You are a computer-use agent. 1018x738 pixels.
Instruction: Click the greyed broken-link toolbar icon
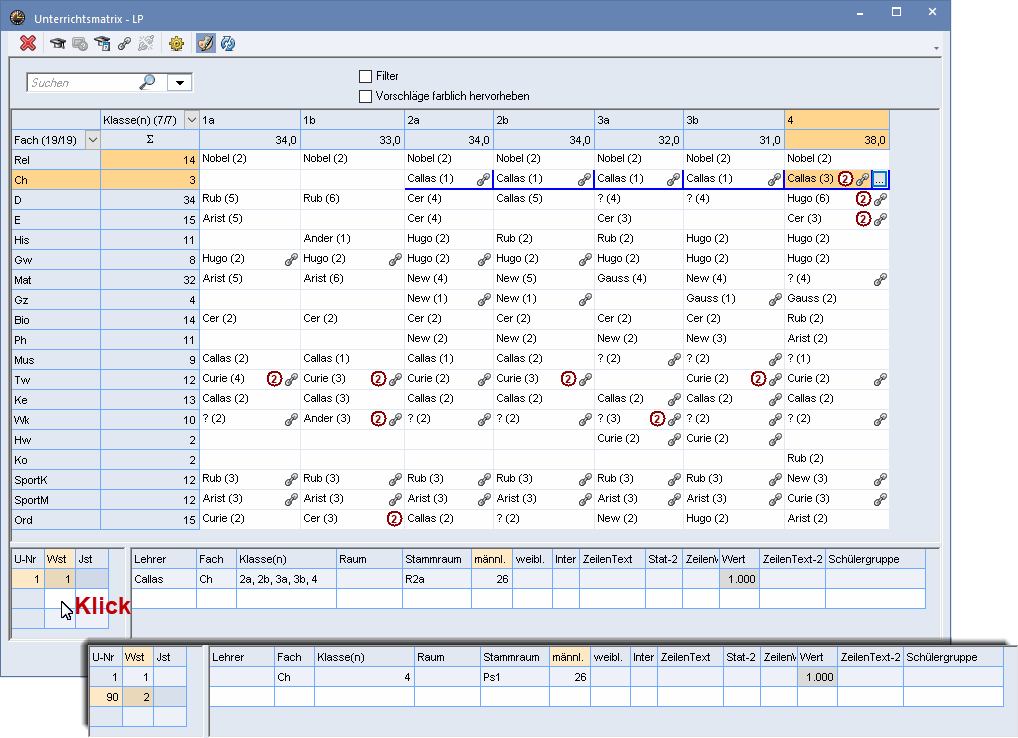point(146,43)
